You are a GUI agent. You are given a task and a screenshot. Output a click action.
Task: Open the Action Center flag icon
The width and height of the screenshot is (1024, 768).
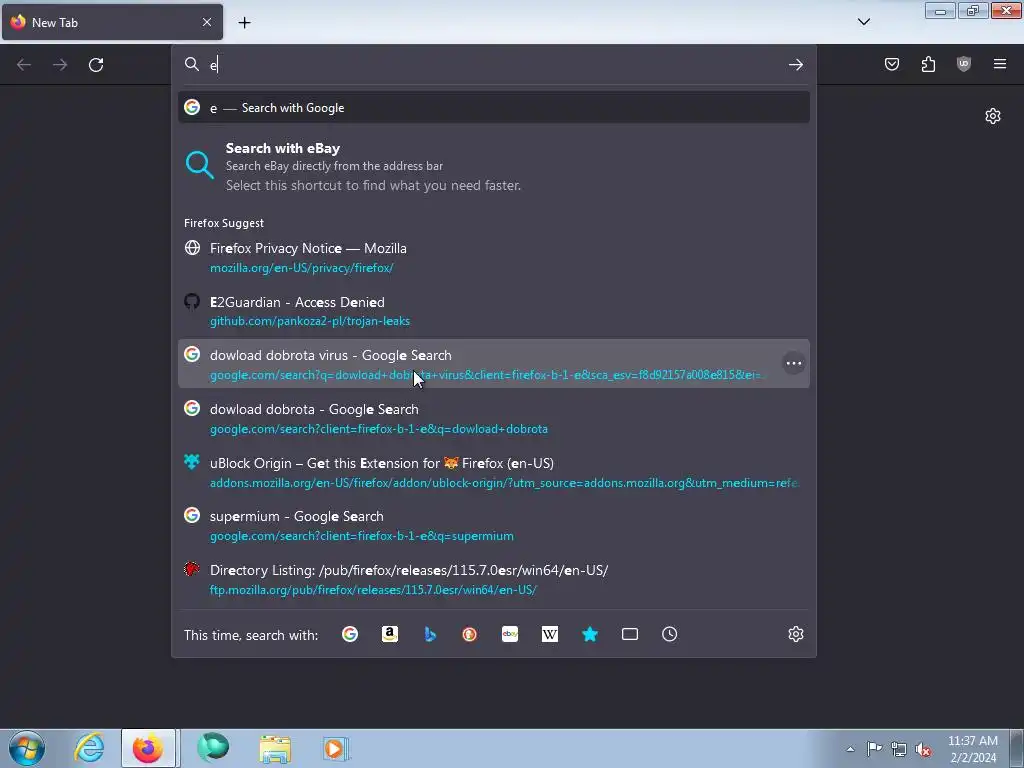[x=874, y=749]
